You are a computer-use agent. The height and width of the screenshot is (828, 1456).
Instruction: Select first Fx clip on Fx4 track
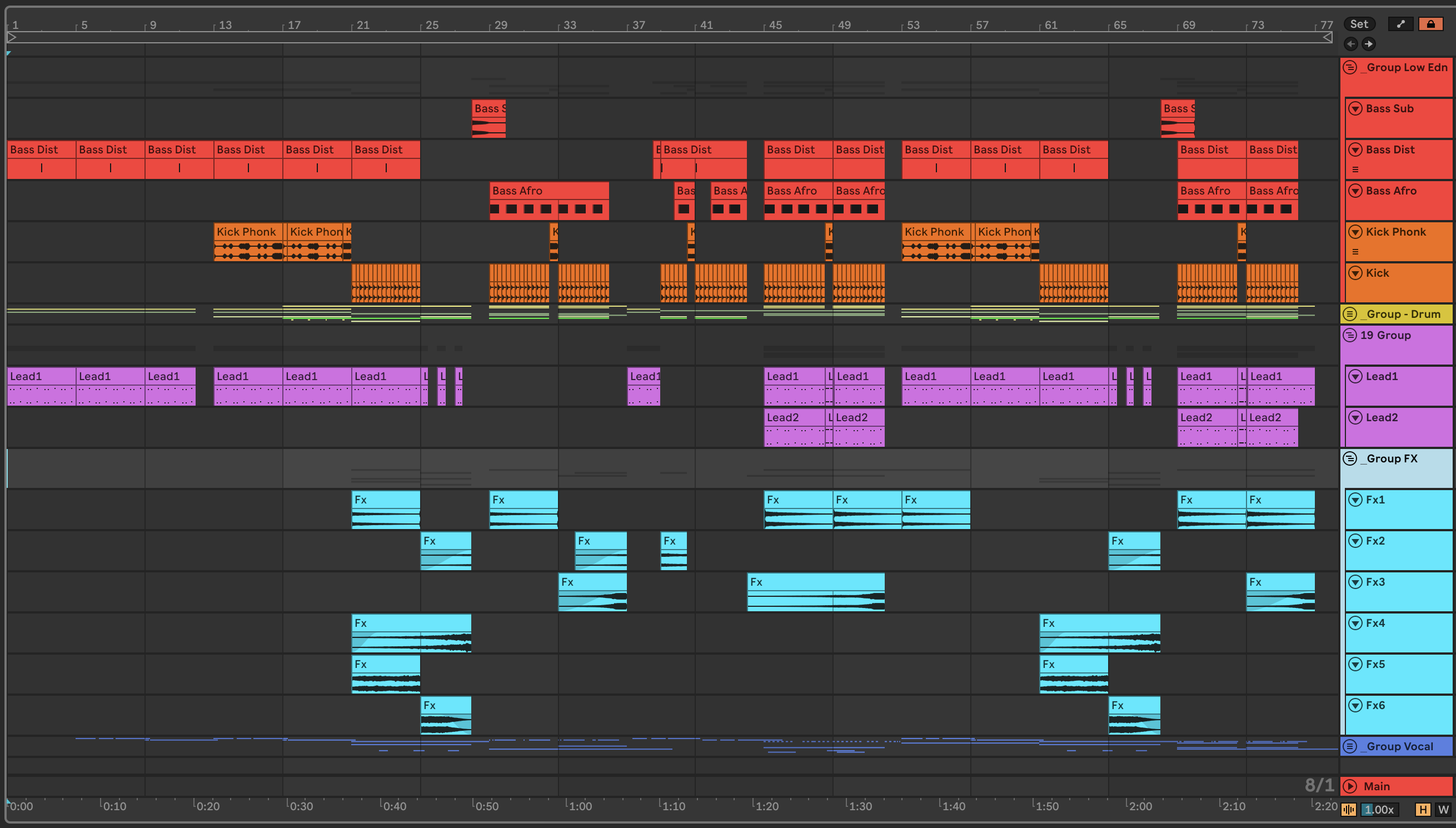[411, 633]
